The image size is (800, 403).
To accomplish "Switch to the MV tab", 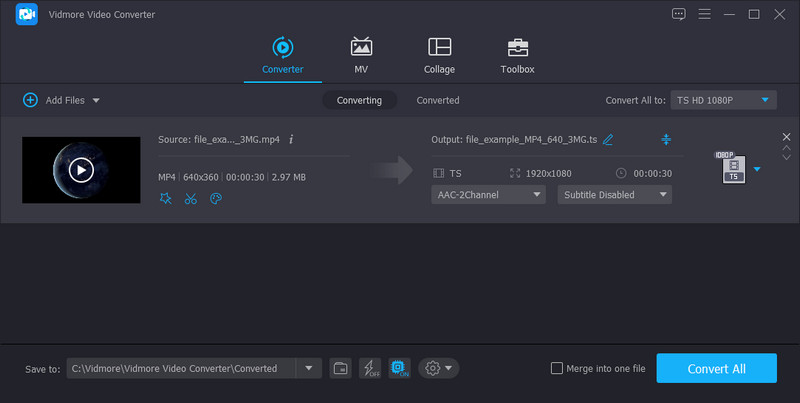I will click(361, 56).
